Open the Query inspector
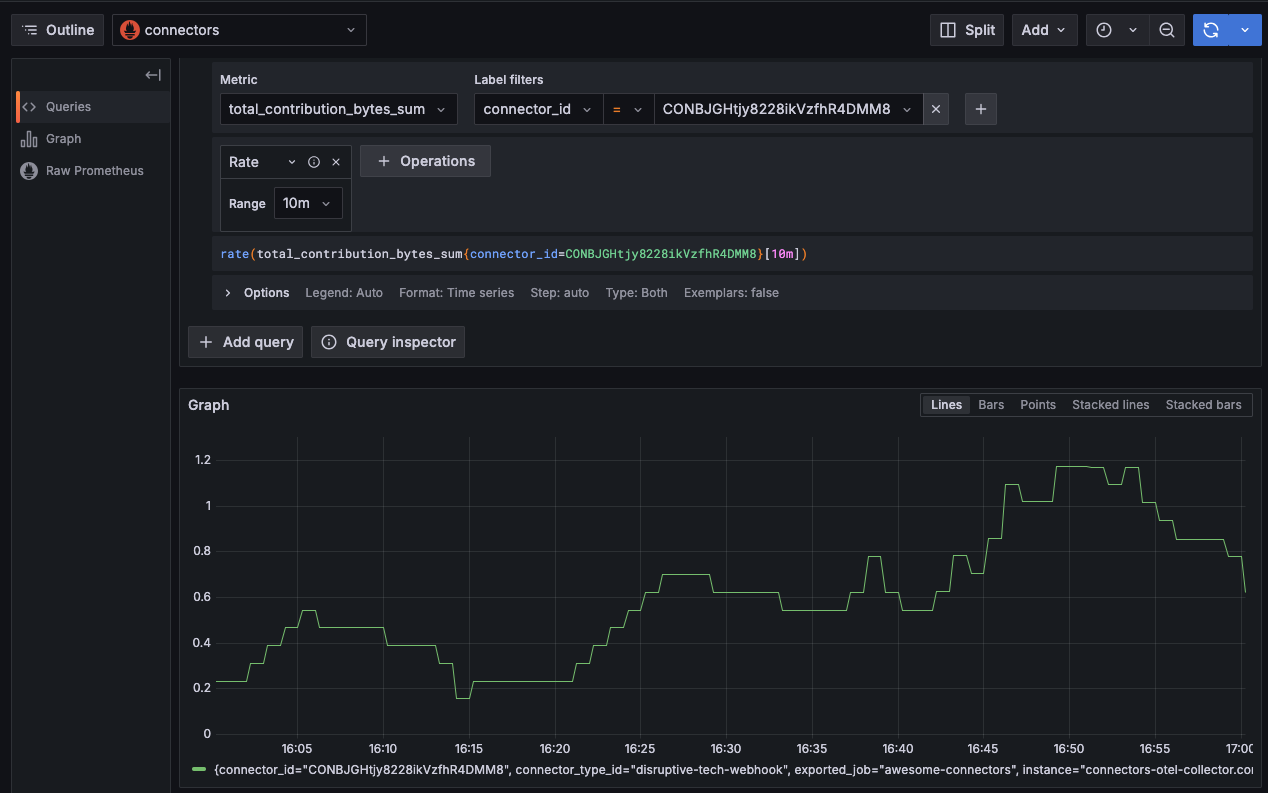This screenshot has height=793, width=1268. tap(388, 342)
